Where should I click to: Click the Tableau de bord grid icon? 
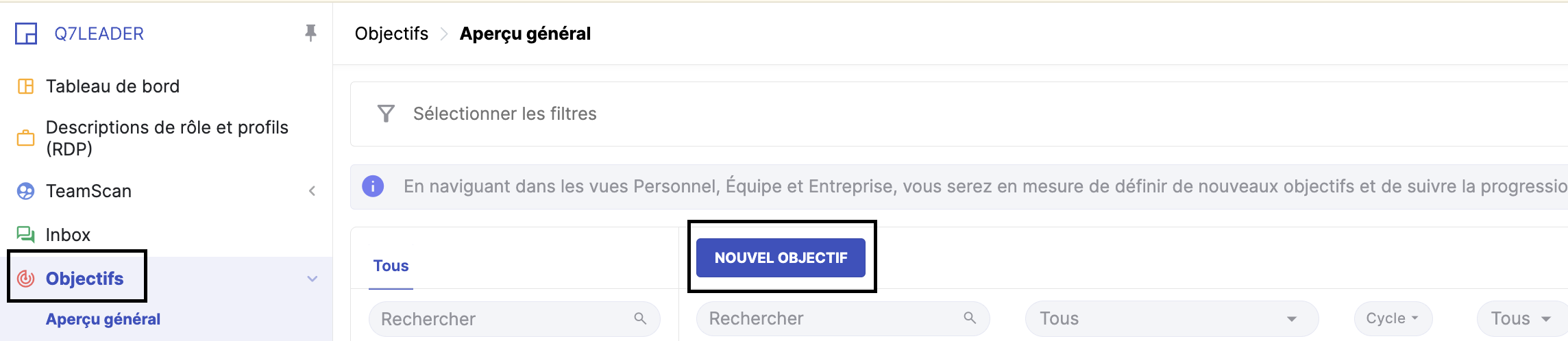[x=25, y=86]
